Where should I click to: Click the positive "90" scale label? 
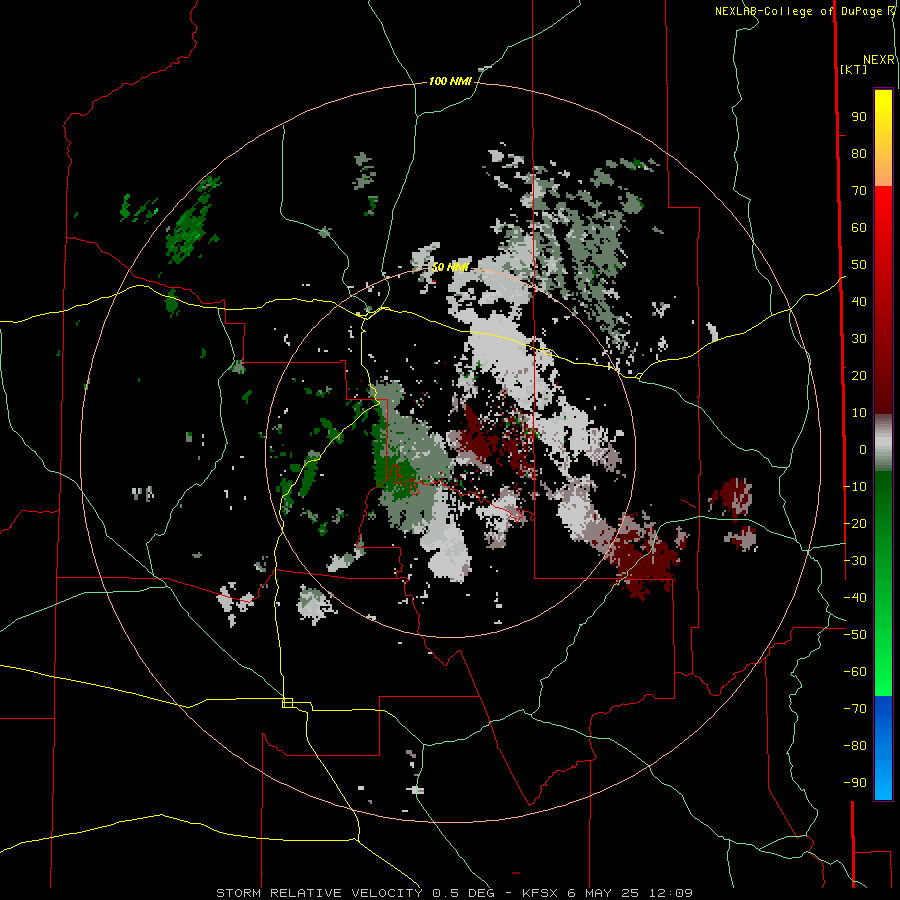click(859, 117)
